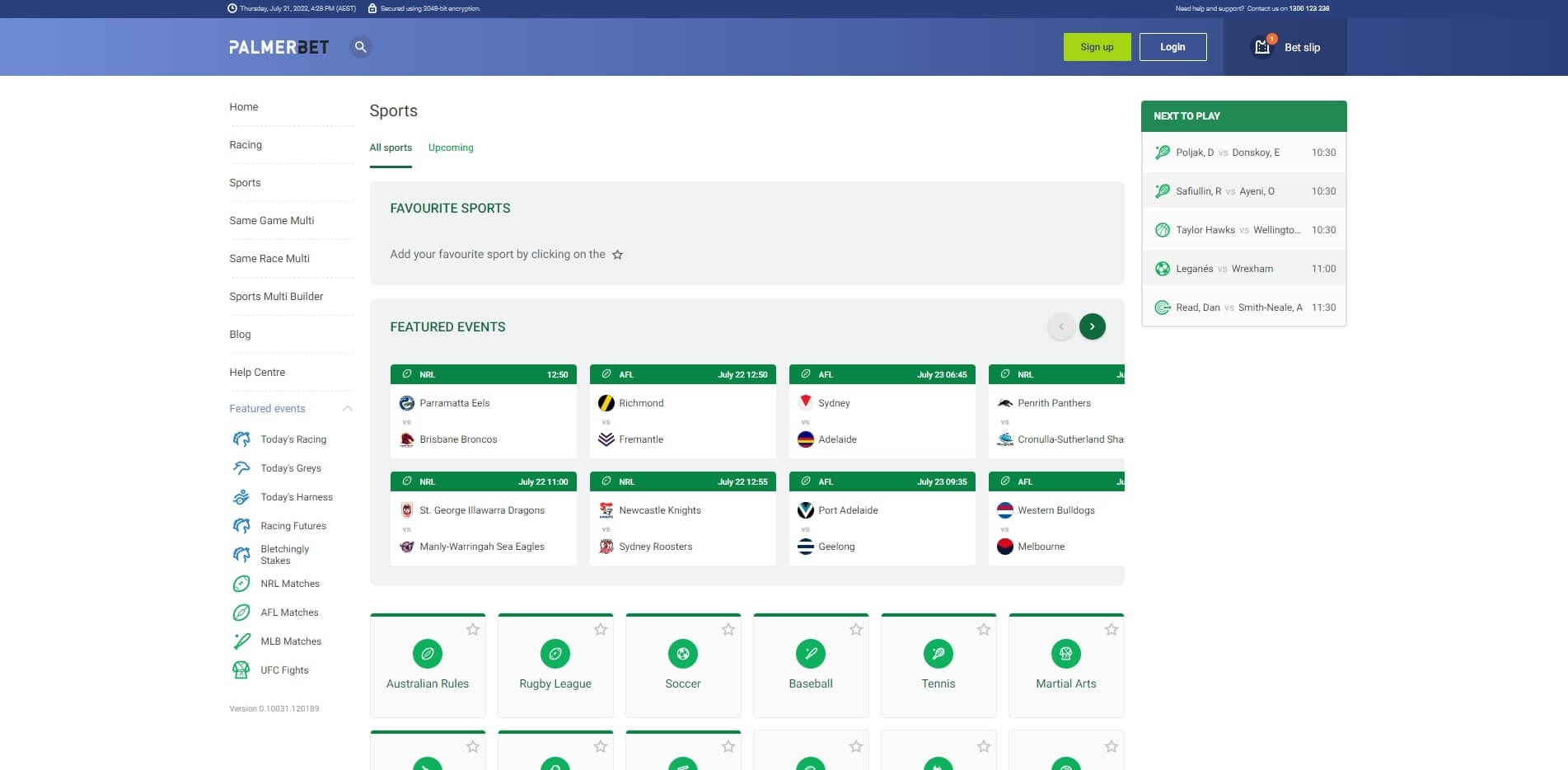Viewport: 1568px width, 770px height.
Task: Collapse the Featured events sidebar section
Action: point(347,409)
